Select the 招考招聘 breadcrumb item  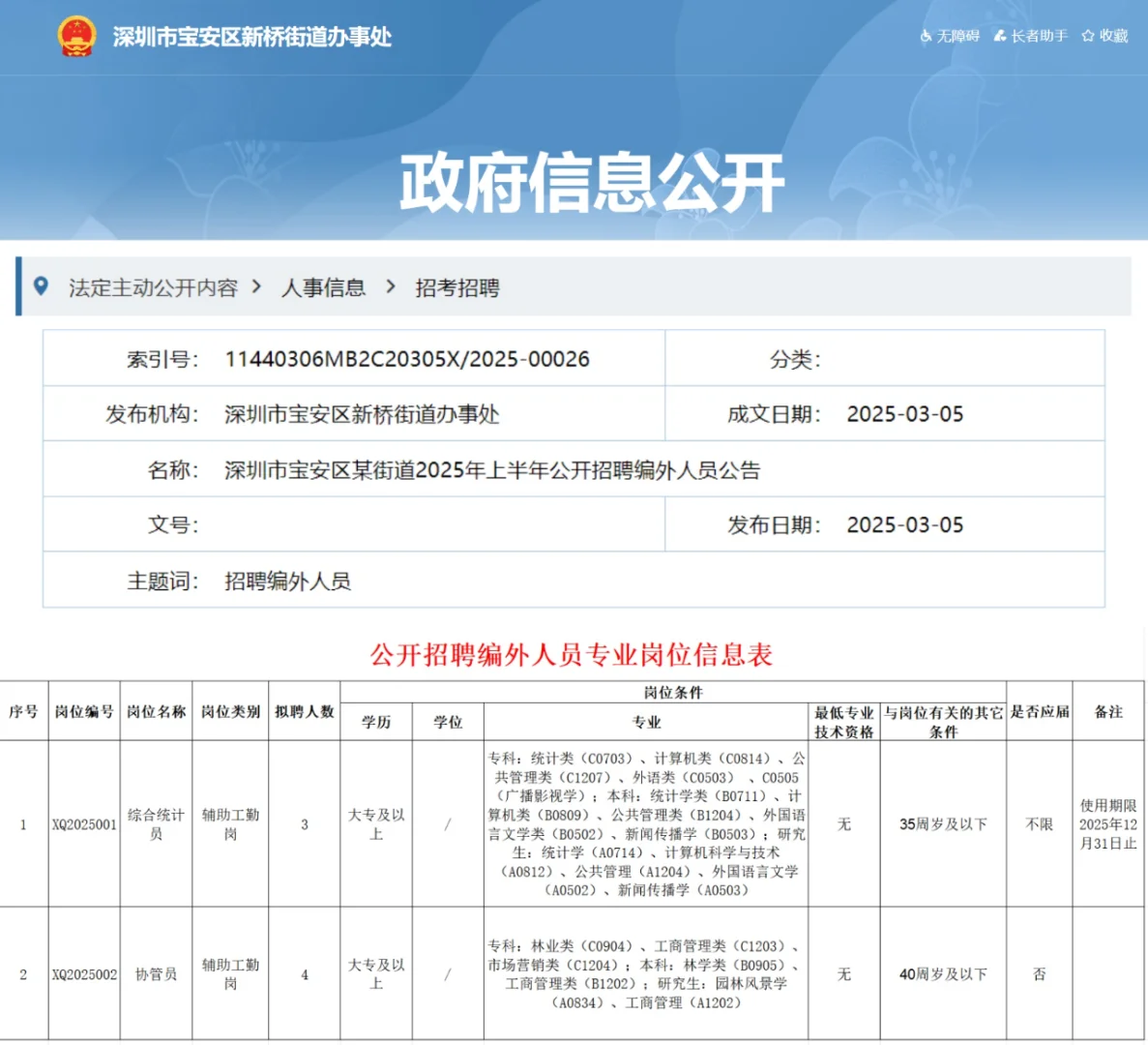pyautogui.click(x=457, y=287)
